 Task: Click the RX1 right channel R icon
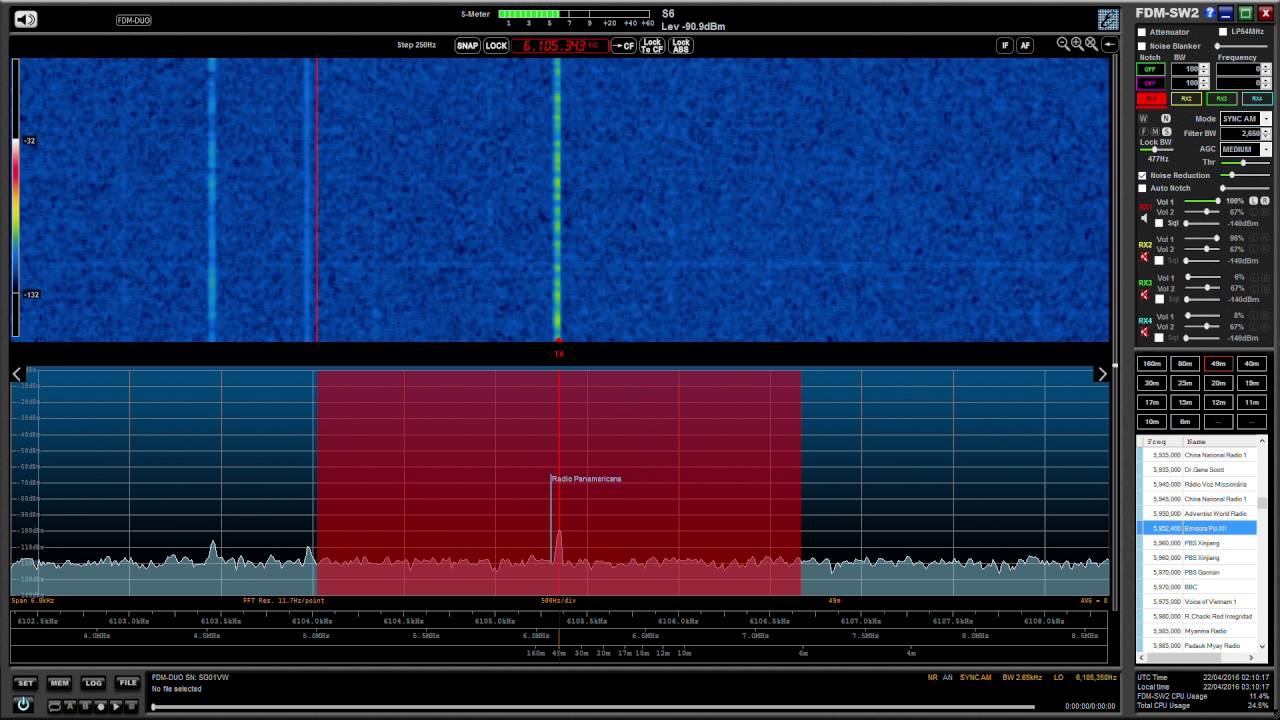coord(1265,201)
